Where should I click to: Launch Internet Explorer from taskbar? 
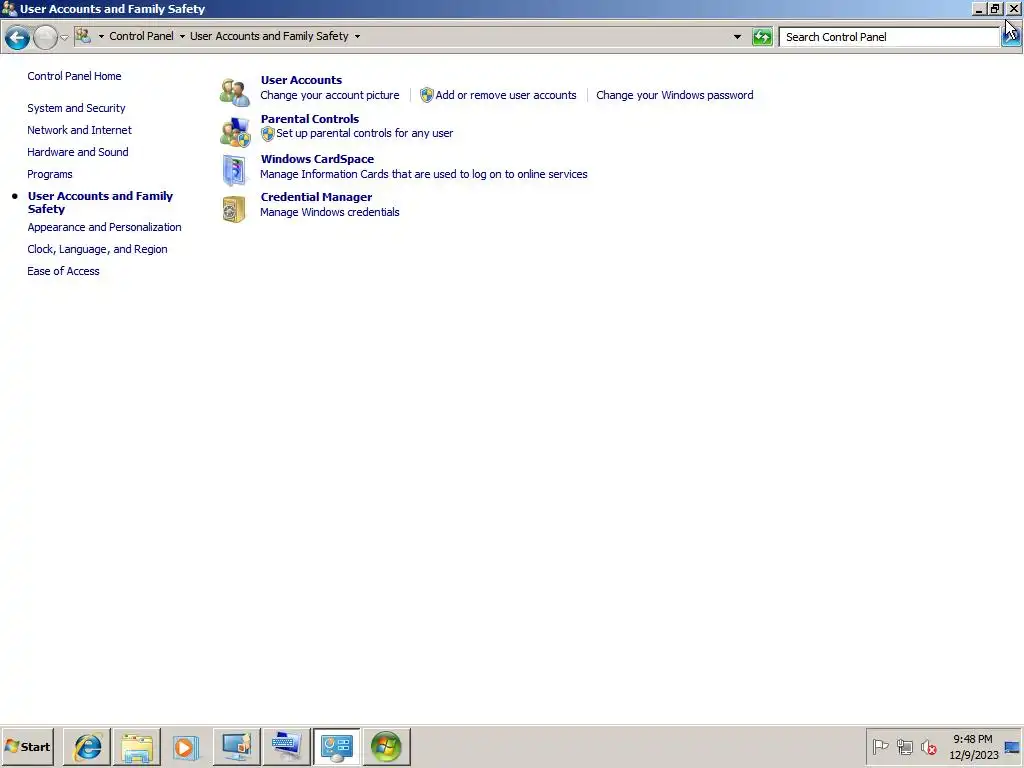pyautogui.click(x=88, y=746)
